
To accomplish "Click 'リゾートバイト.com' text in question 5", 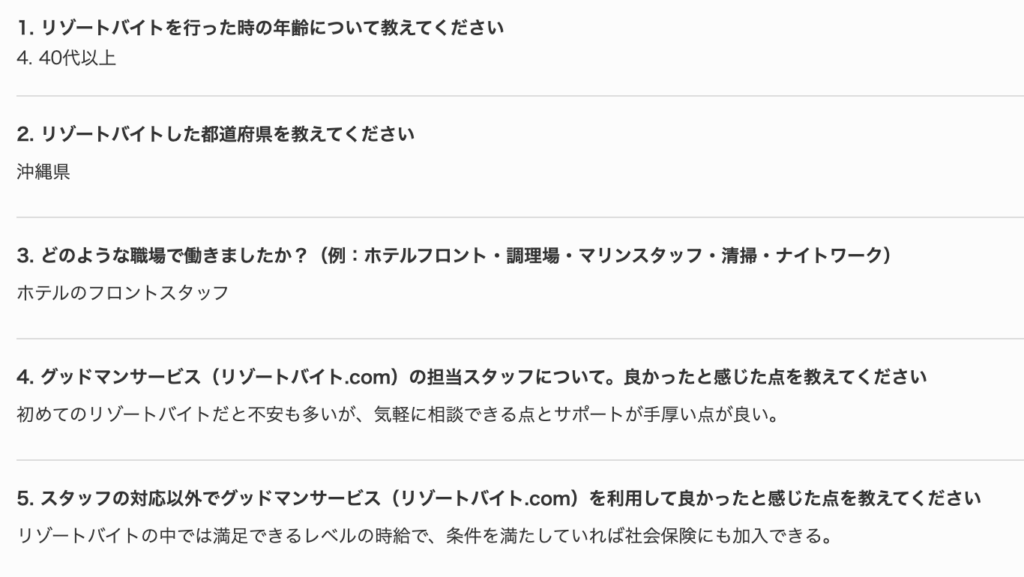I will click(485, 498).
